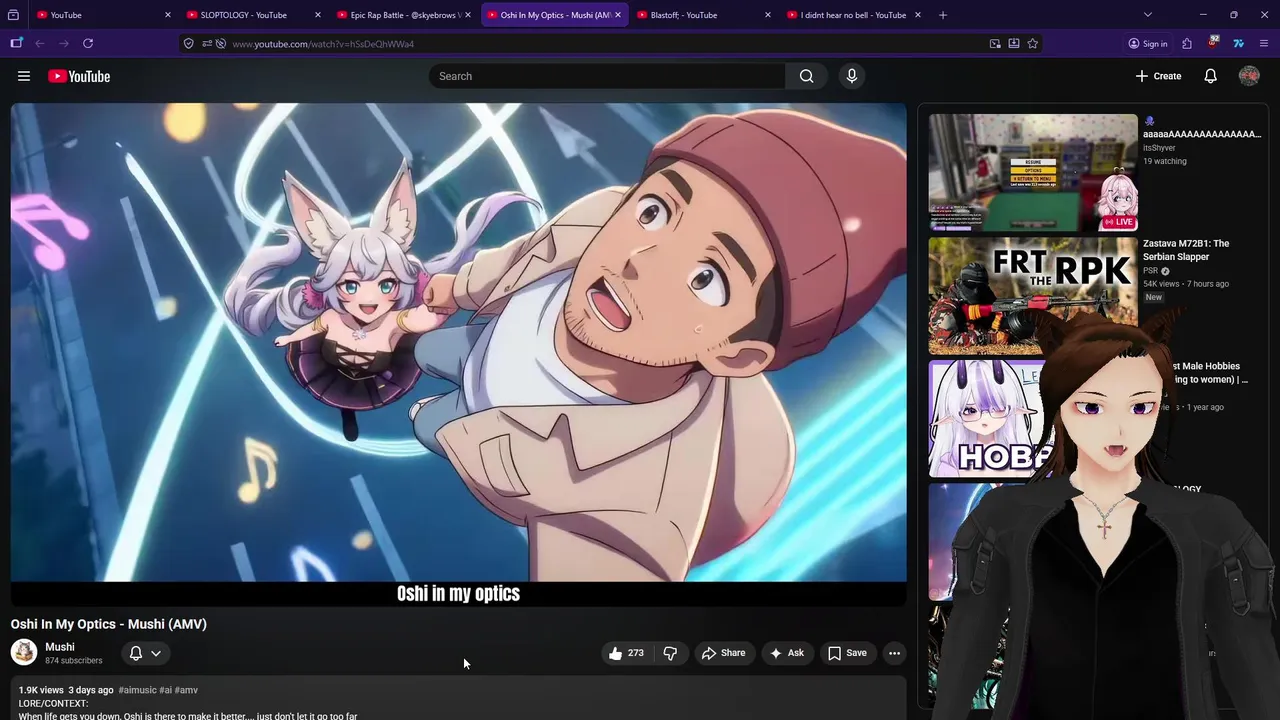Go forward using the browser forward arrow
This screenshot has width=1280, height=720.
[64, 43]
